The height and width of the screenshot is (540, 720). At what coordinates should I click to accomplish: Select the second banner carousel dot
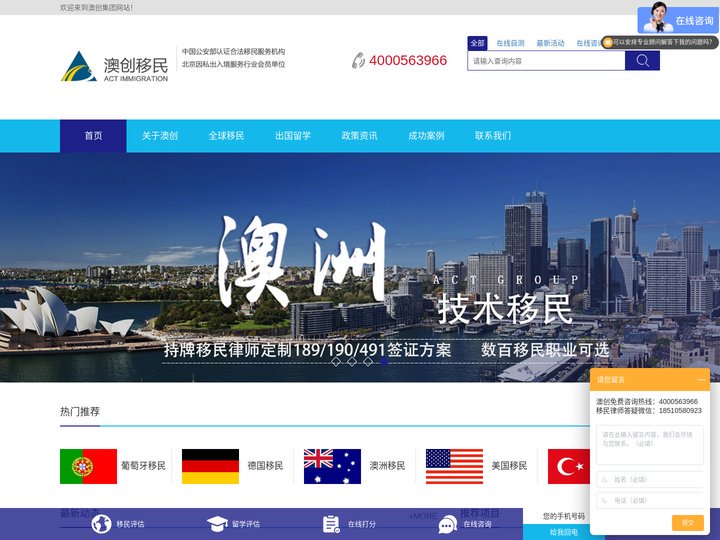[x=352, y=361]
